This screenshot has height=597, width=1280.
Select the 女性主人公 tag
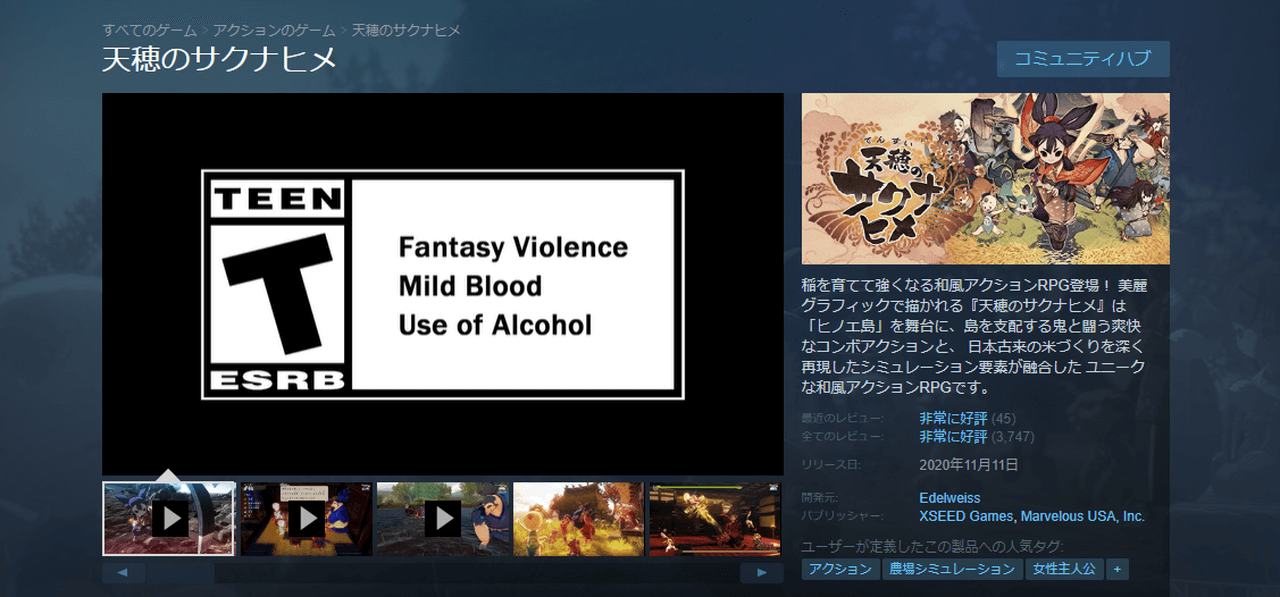[1064, 569]
